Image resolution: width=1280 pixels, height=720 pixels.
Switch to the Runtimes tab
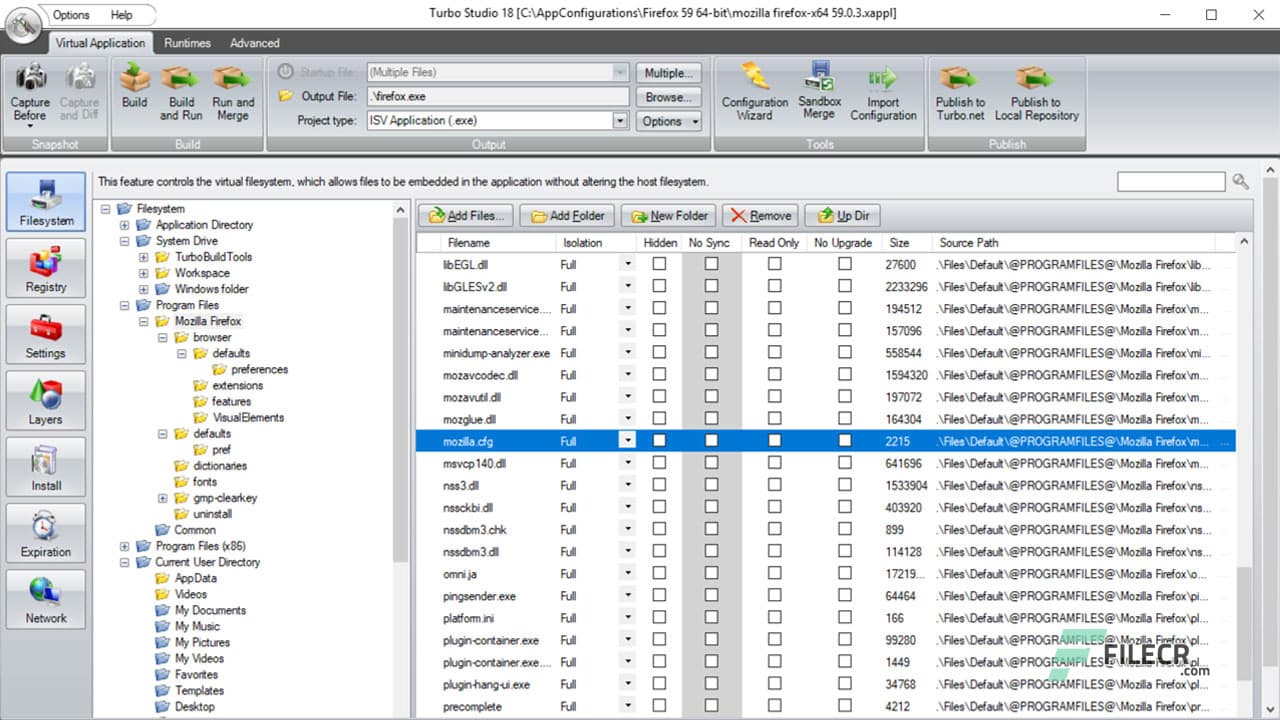[x=187, y=43]
